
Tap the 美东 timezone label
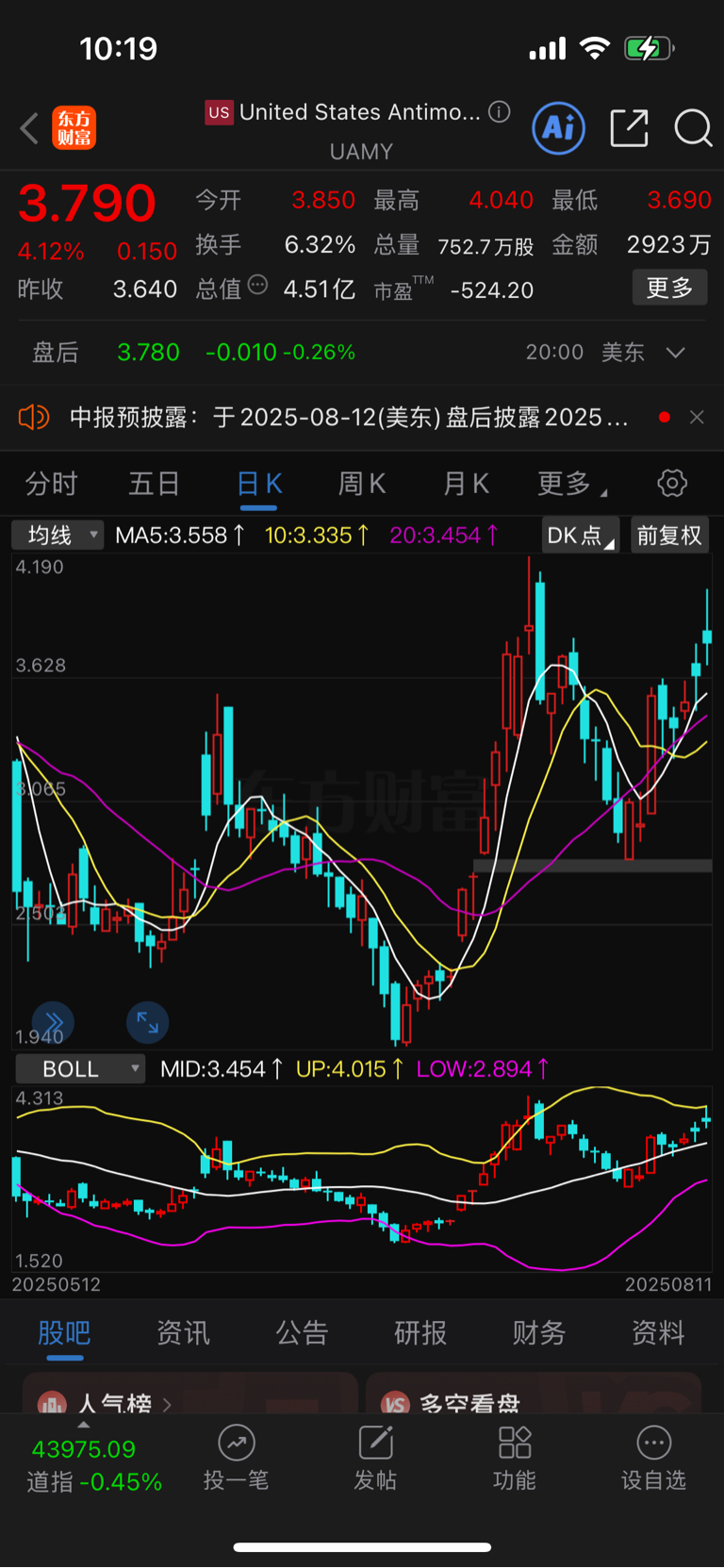623,353
